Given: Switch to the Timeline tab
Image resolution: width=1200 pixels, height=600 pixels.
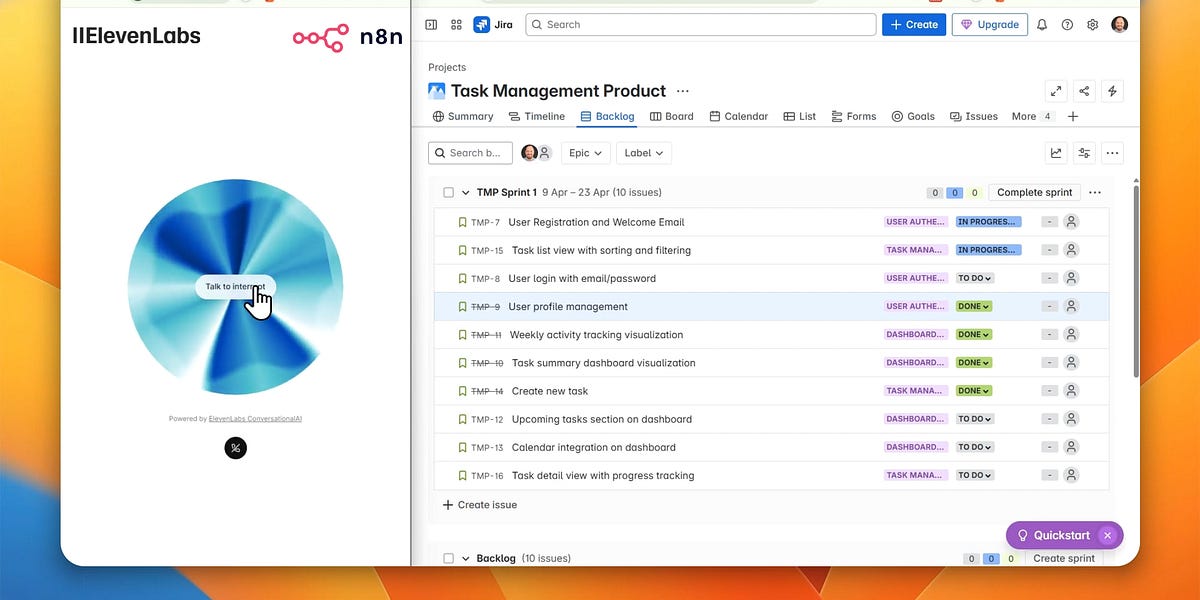Looking at the screenshot, I should [x=537, y=116].
